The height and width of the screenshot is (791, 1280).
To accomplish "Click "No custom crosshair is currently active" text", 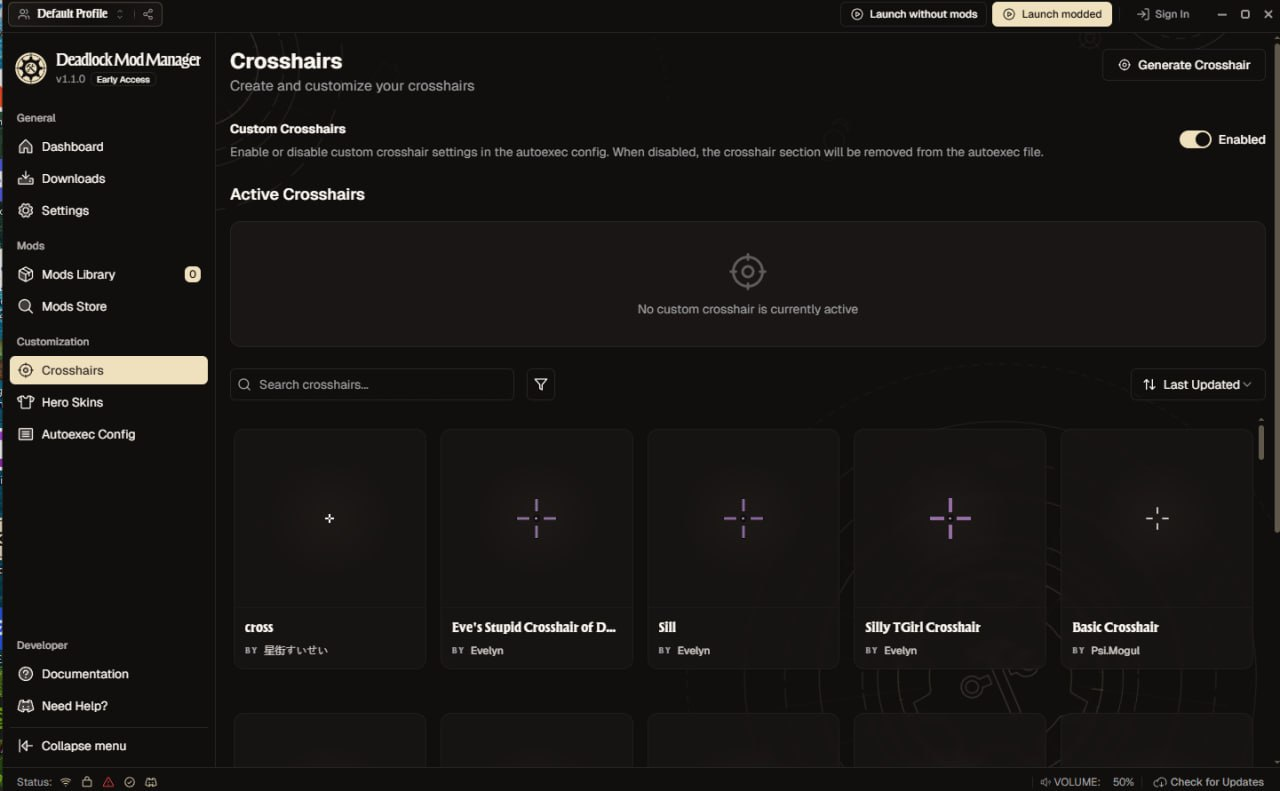I will [x=748, y=310].
